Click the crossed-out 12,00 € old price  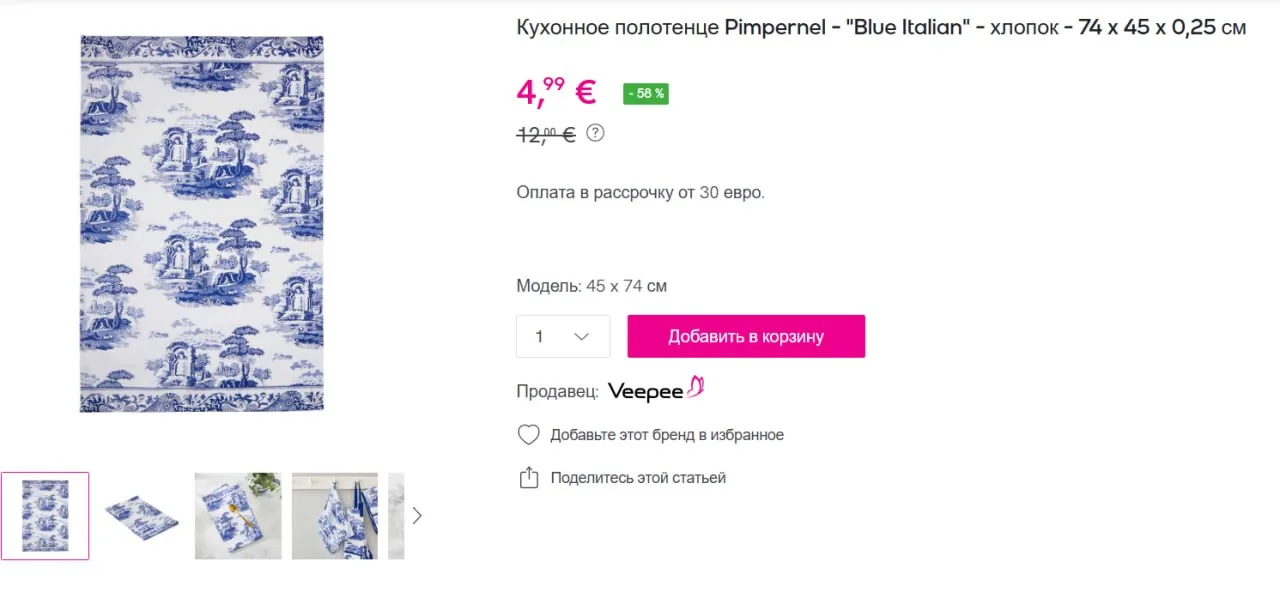pos(546,134)
